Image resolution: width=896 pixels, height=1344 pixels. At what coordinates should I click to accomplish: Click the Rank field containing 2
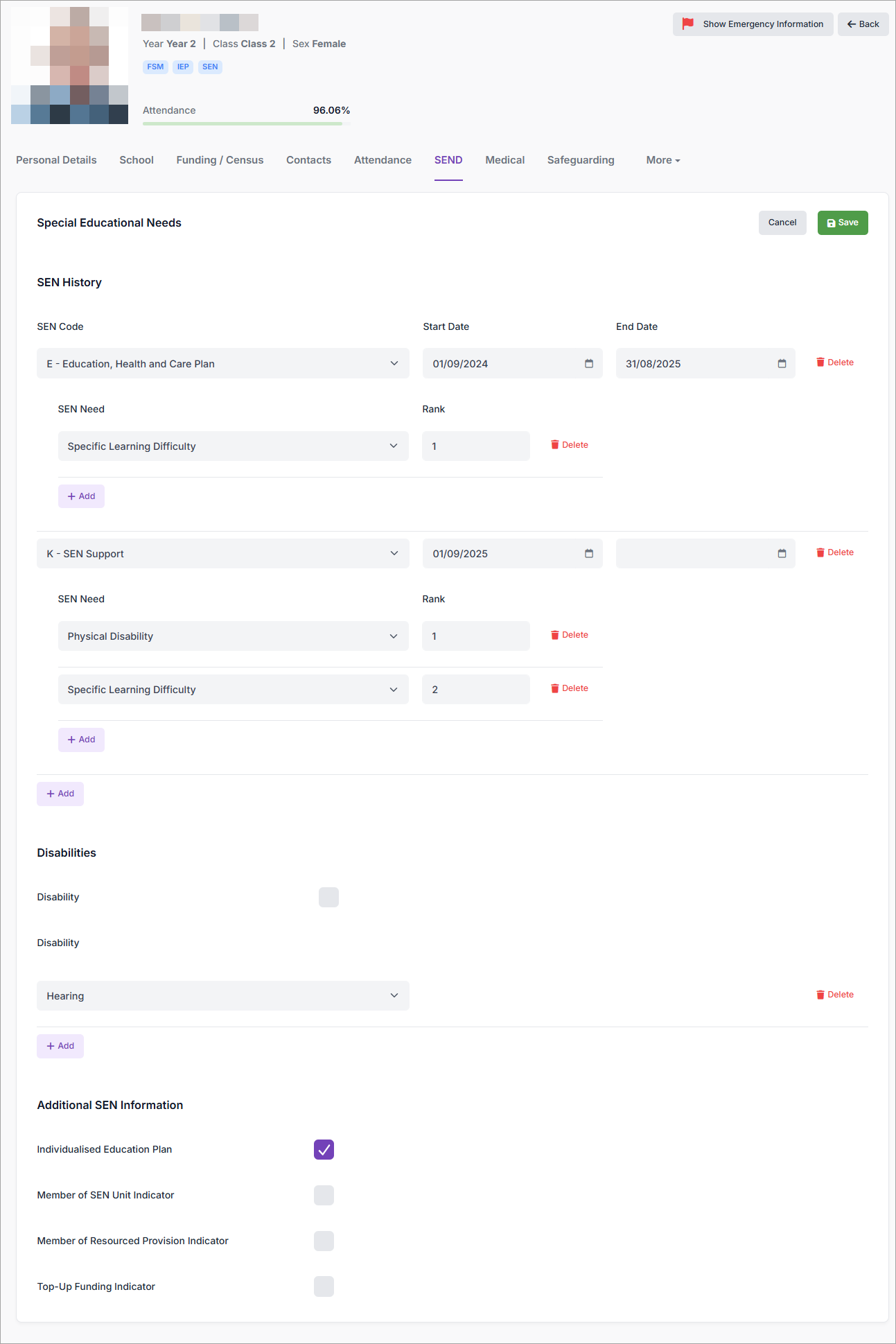click(475, 690)
